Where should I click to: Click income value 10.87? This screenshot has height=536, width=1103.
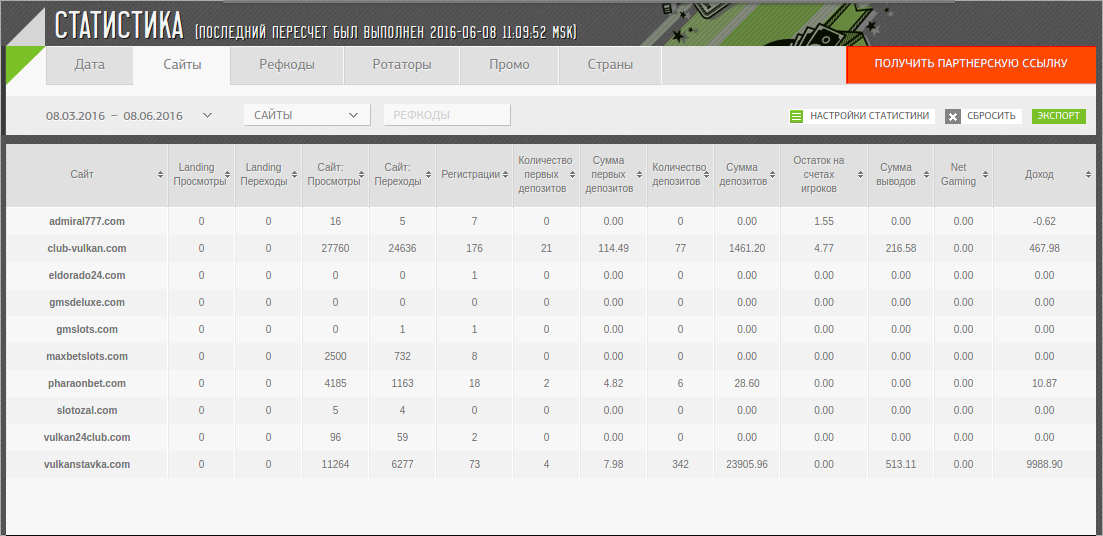1044,383
